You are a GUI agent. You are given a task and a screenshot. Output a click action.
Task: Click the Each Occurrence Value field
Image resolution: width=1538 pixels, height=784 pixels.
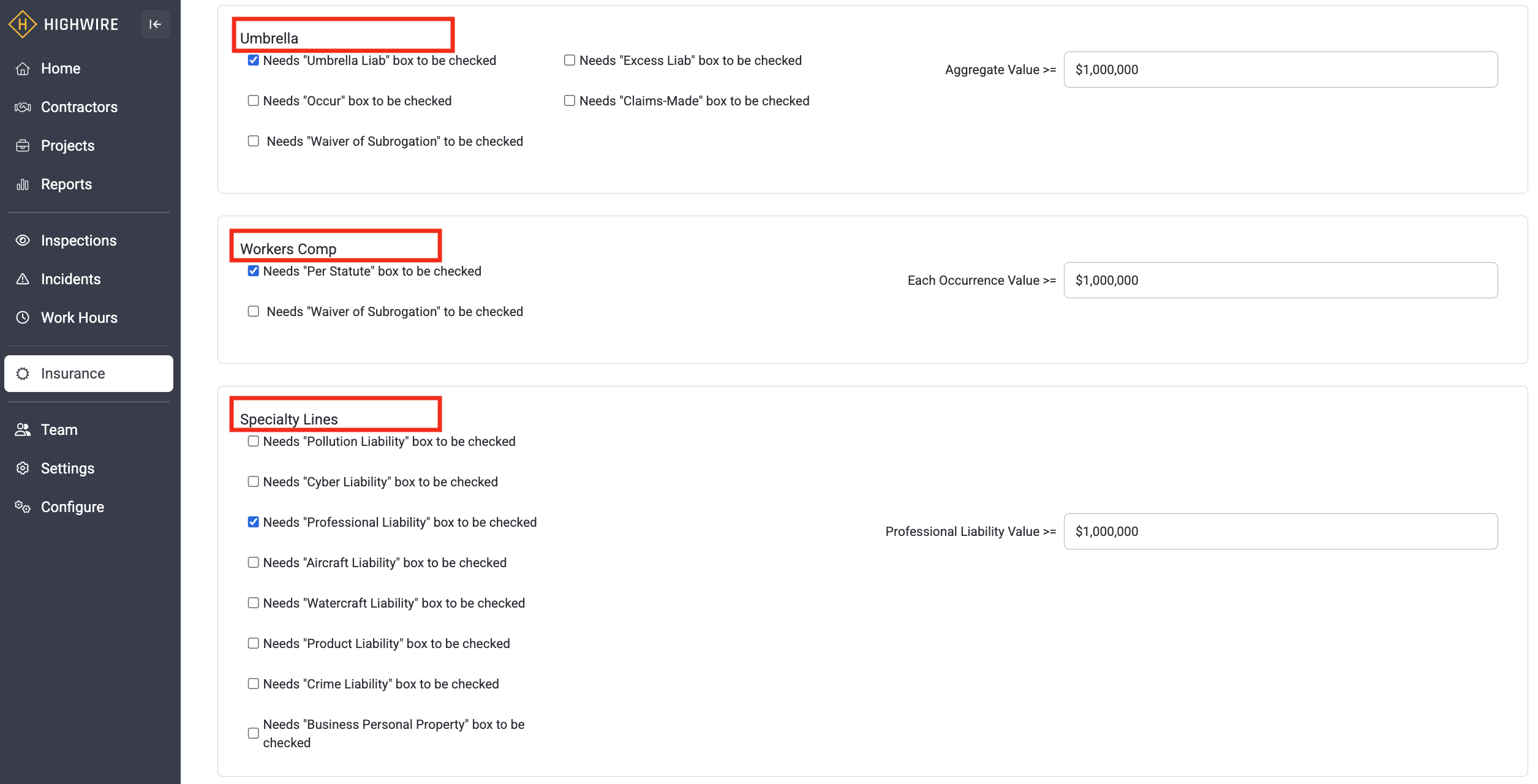coord(1280,281)
